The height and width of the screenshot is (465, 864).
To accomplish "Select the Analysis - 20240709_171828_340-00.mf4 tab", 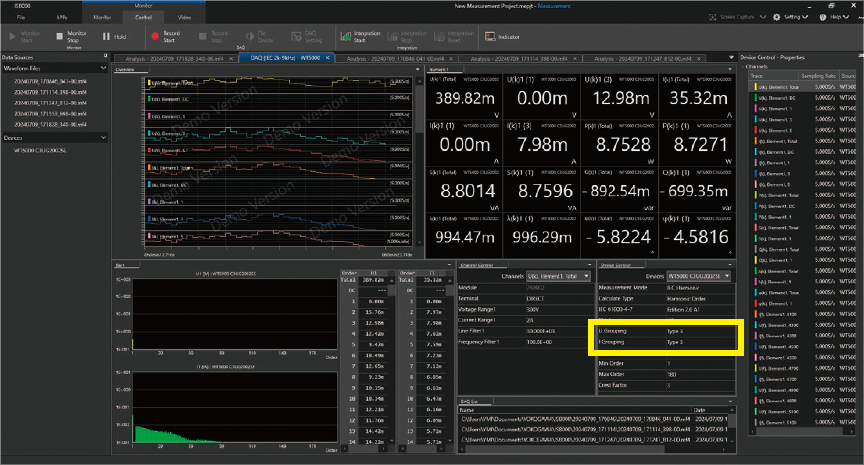I will (x=176, y=60).
